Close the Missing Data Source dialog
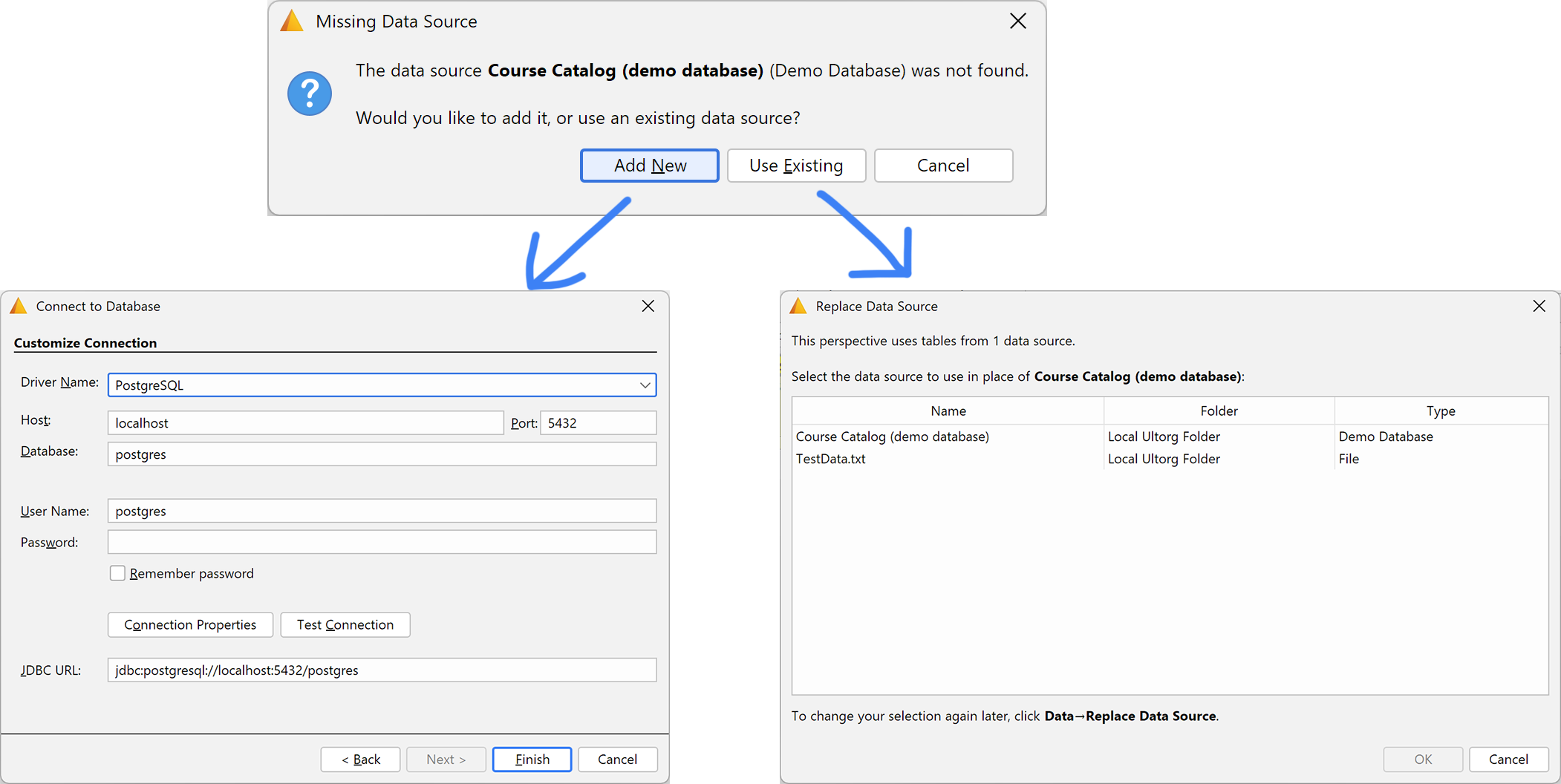1561x784 pixels. point(1017,22)
